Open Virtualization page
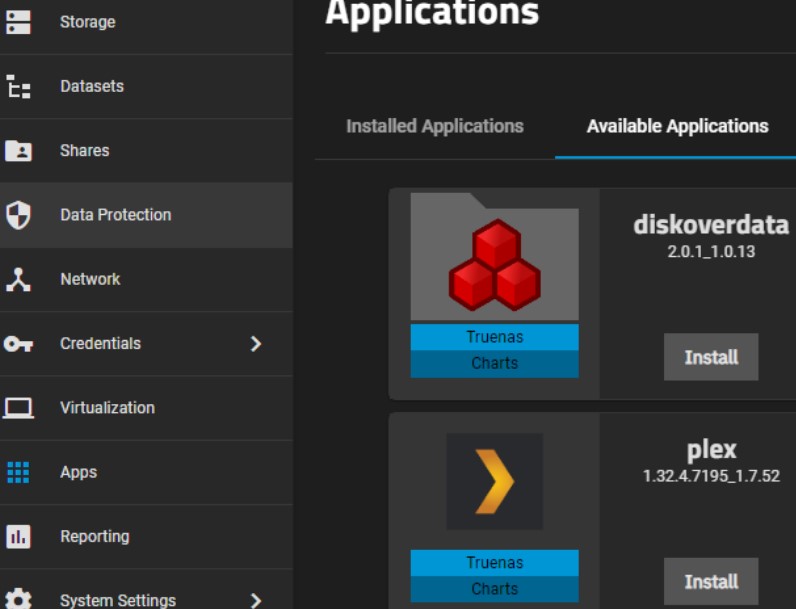The width and height of the screenshot is (796, 609). point(146,408)
